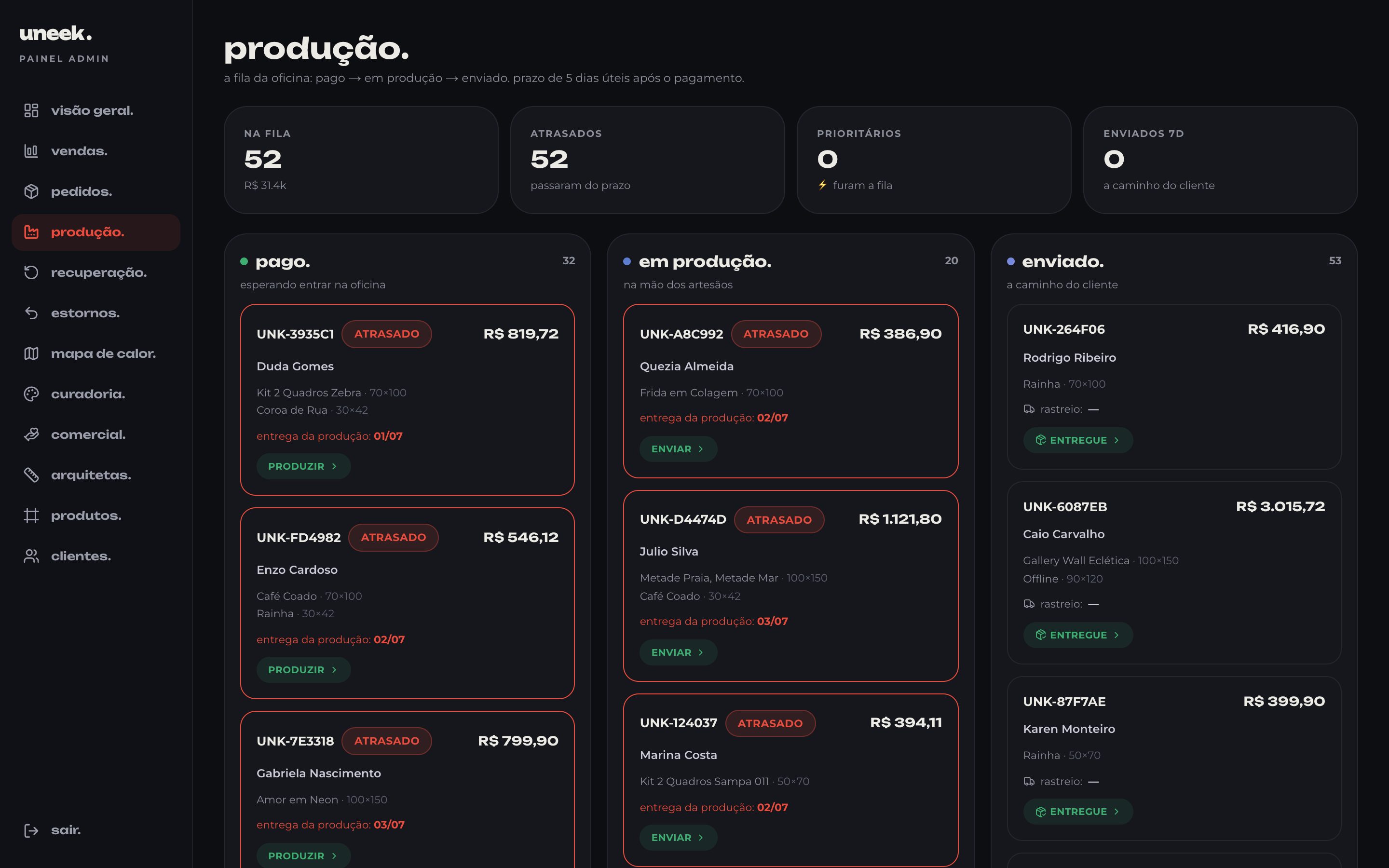Click truck icon on Caio Carvalho's order
This screenshot has height=868, width=1389.
(x=1029, y=604)
